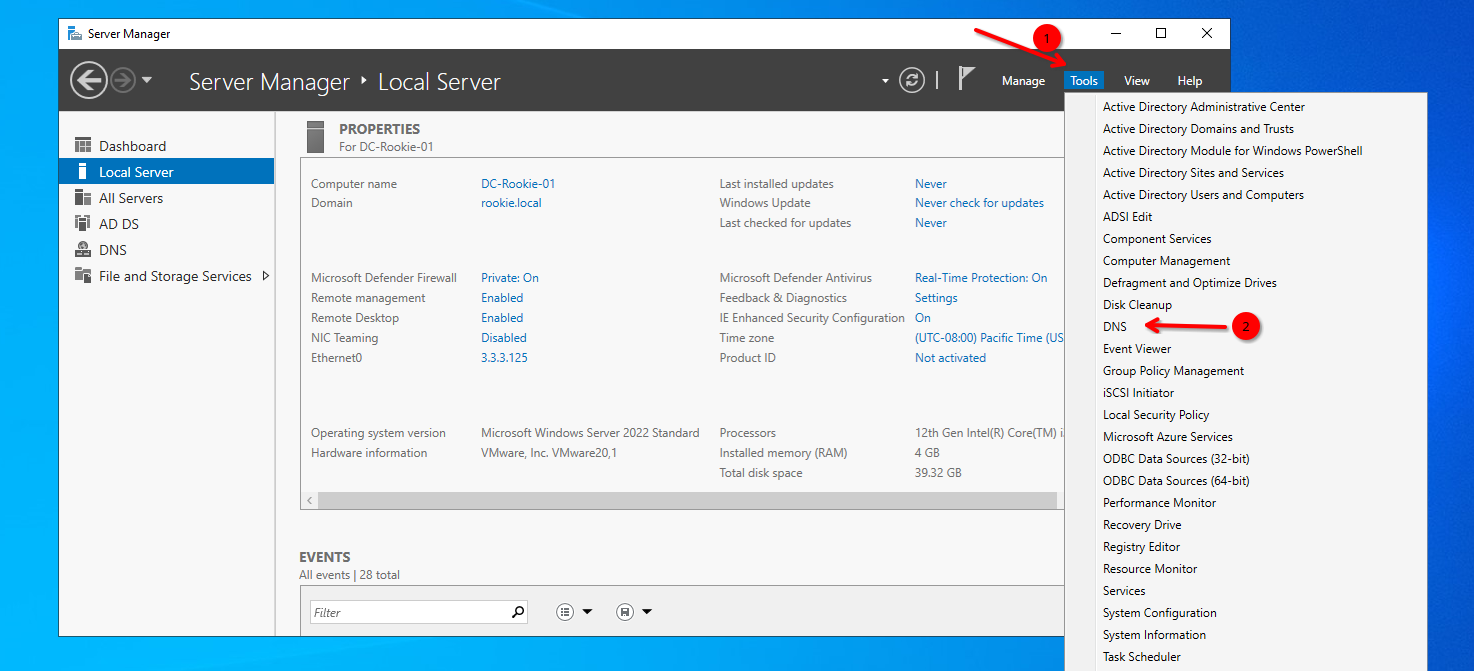The height and width of the screenshot is (671, 1474).
Task: Open the save query dropdown in Events
Action: pyautogui.click(x=634, y=612)
